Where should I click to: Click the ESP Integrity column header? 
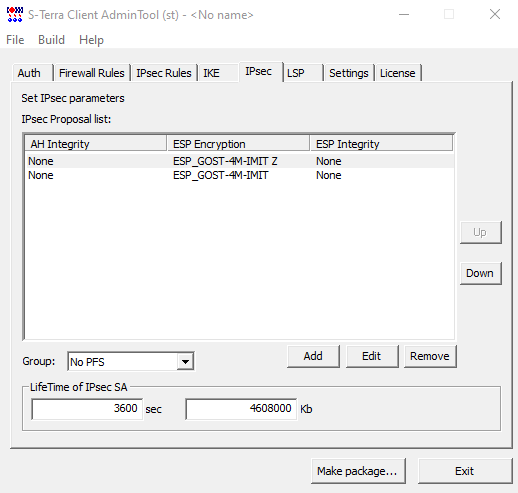click(381, 144)
